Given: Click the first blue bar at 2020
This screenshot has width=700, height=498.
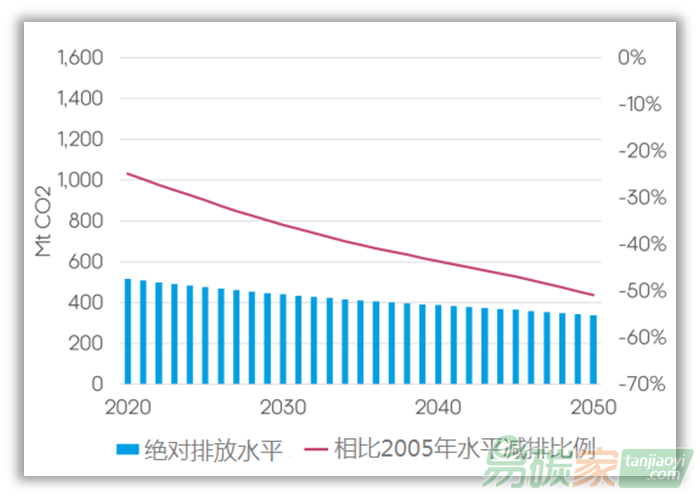Looking at the screenshot, I should [127, 331].
